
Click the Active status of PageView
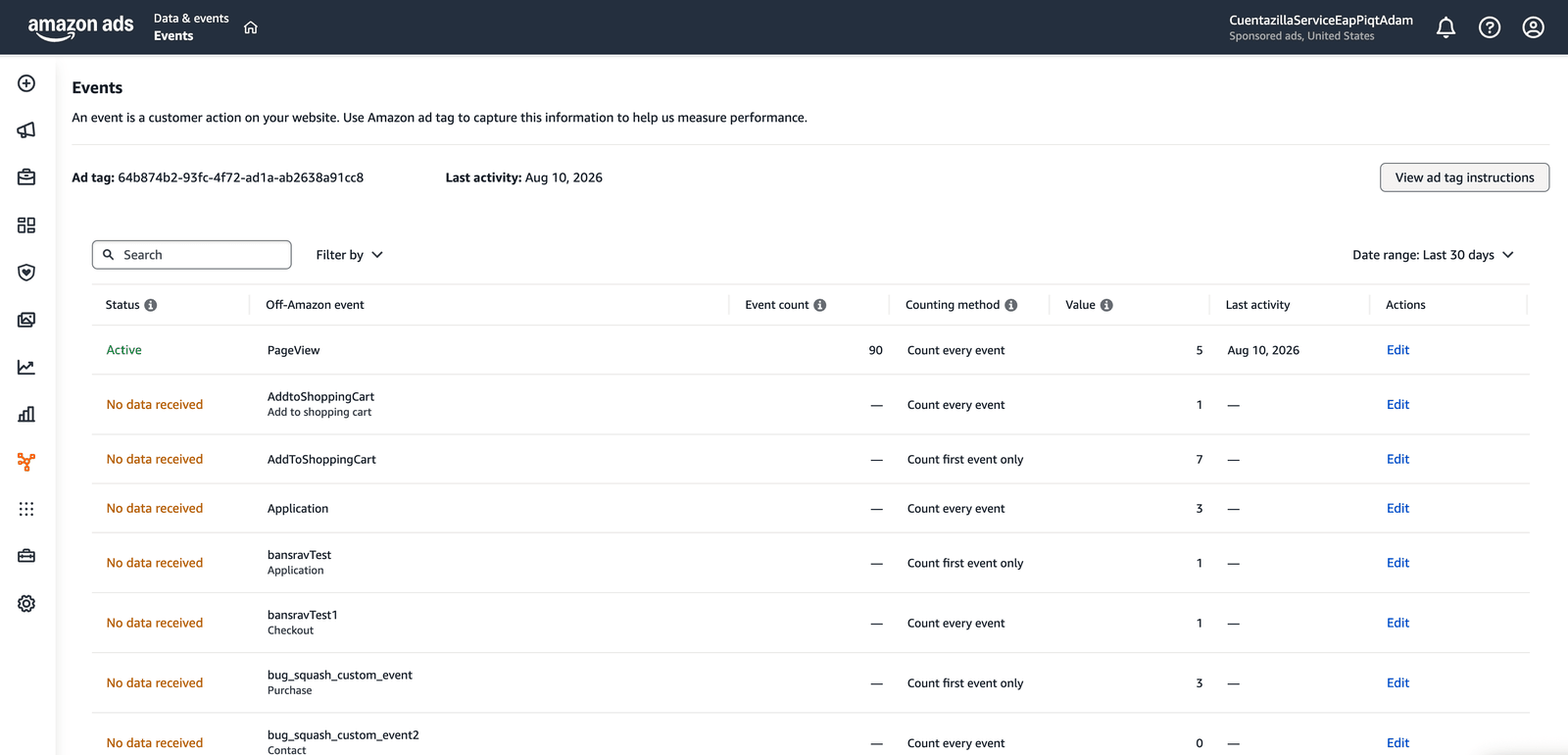[x=123, y=350]
